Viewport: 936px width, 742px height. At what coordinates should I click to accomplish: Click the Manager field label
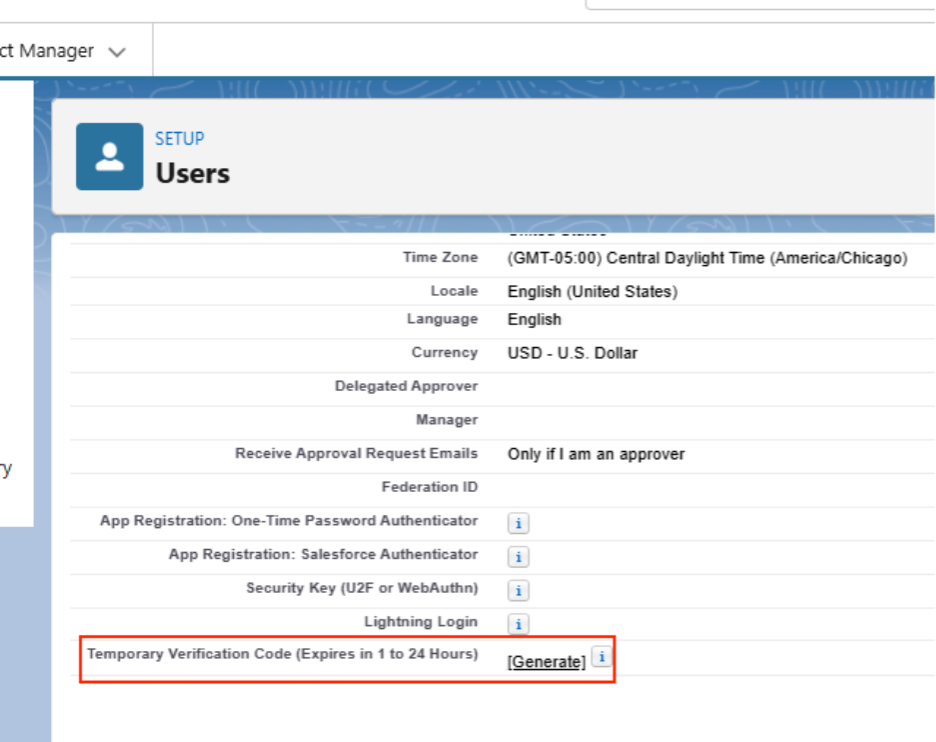(447, 420)
